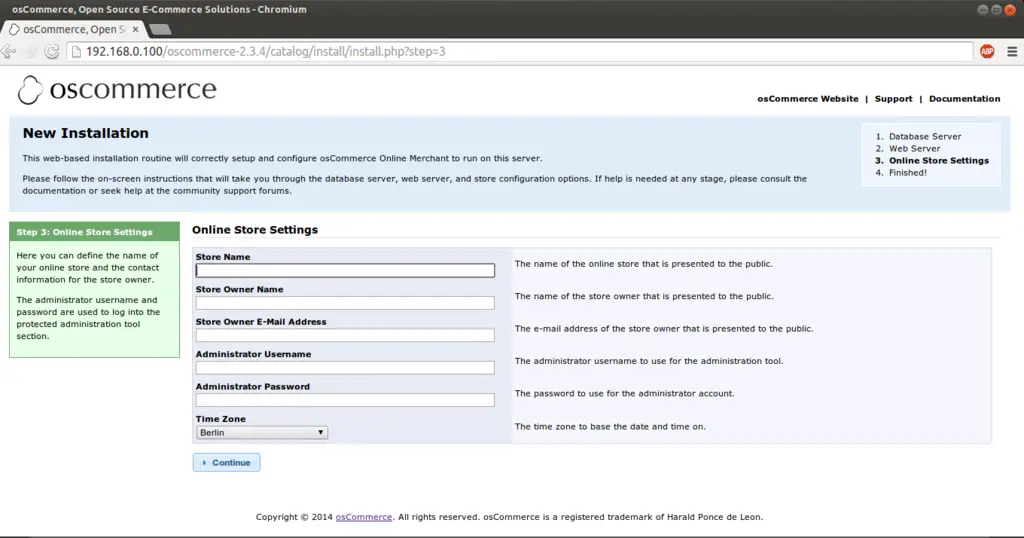Screen dimensions: 1024x538
Task: Click the 'Administrator Password' label
Action: click(x=253, y=387)
